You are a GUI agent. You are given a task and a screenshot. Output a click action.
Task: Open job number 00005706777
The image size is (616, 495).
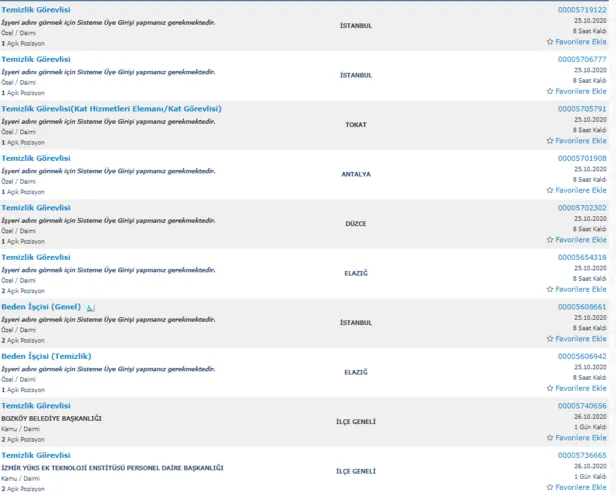(581, 59)
